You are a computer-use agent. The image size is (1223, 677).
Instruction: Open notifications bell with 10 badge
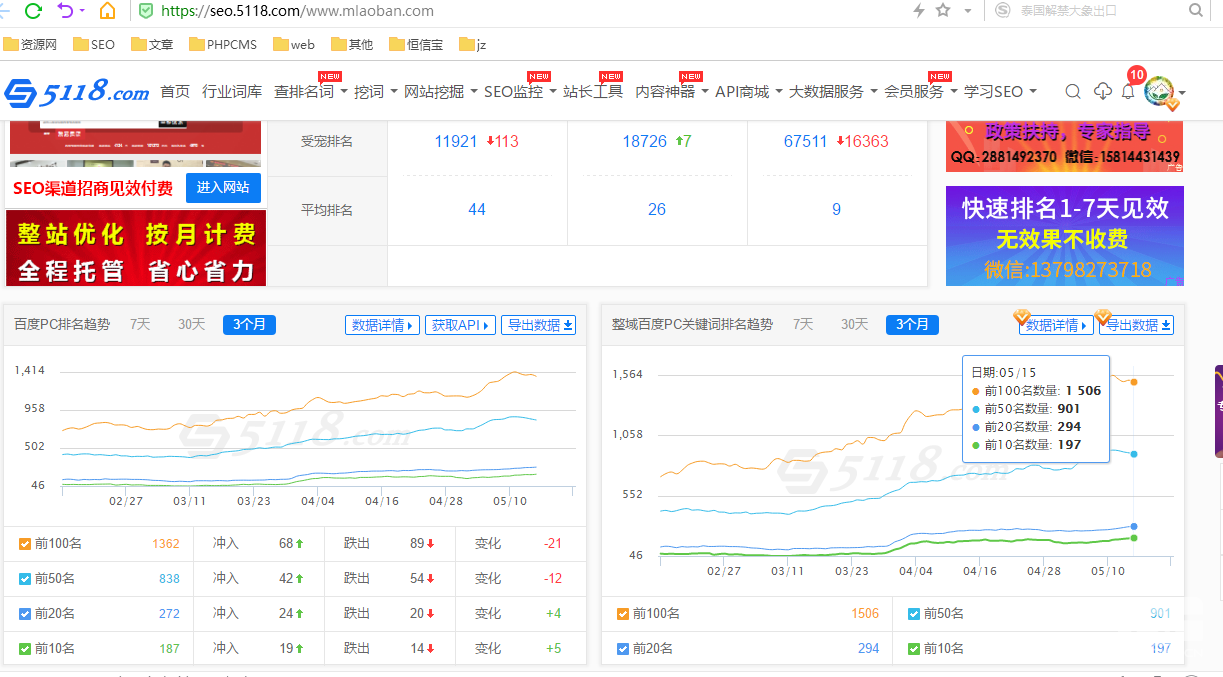click(1128, 92)
